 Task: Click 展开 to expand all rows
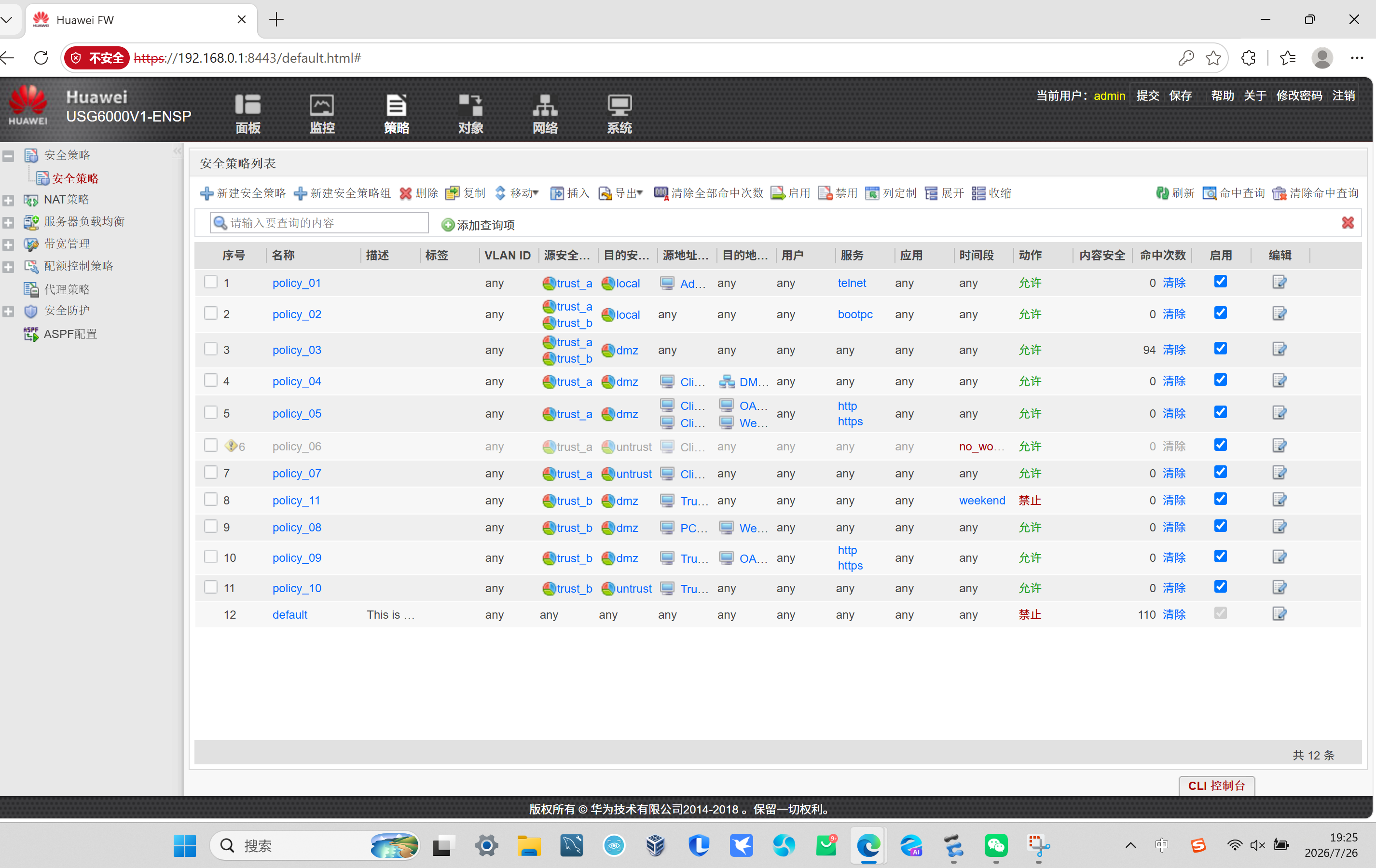pos(944,193)
